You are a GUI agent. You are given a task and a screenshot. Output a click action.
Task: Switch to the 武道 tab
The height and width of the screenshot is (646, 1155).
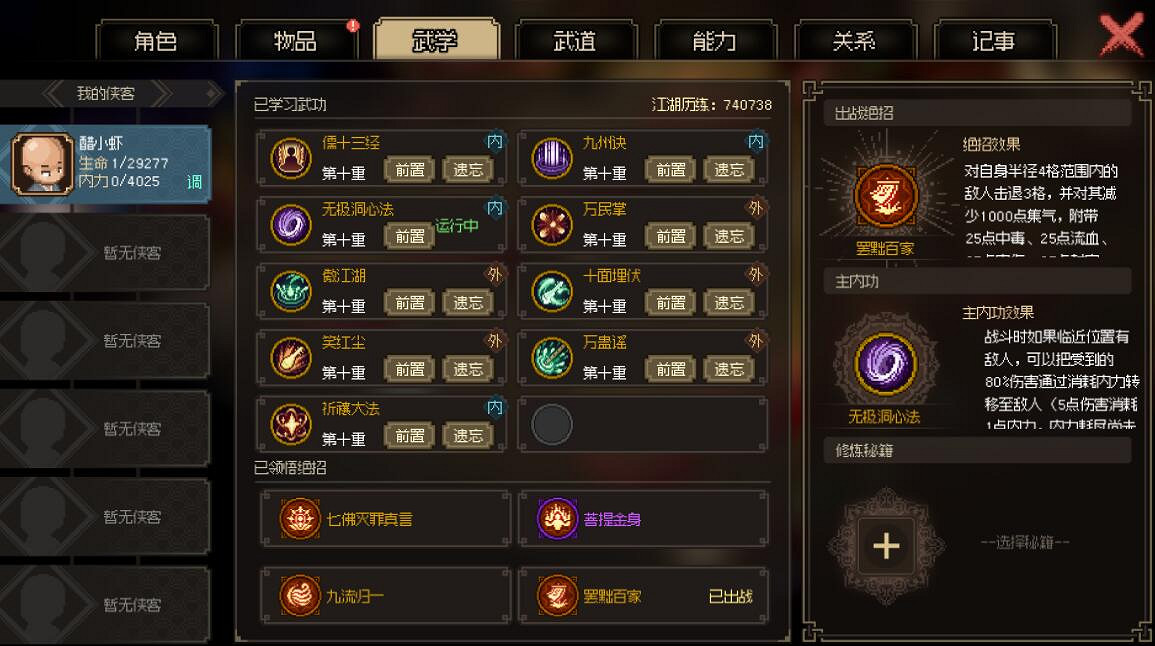[x=575, y=41]
